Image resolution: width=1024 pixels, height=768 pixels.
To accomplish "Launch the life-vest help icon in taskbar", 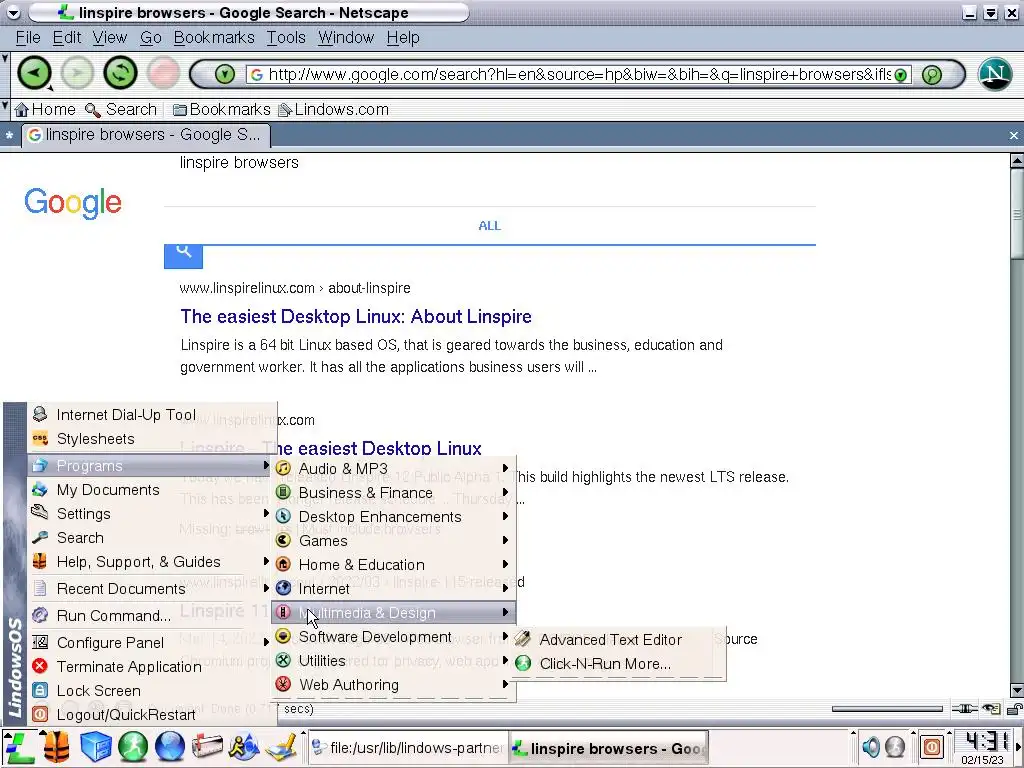I will pyautogui.click(x=57, y=747).
